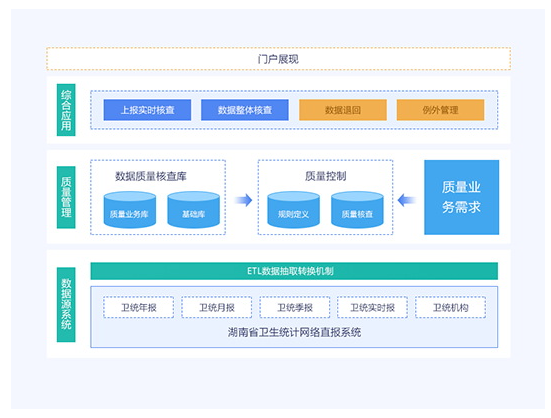Select the 数据源系统 vertical tab
This screenshot has width=551, height=418.
(66, 305)
